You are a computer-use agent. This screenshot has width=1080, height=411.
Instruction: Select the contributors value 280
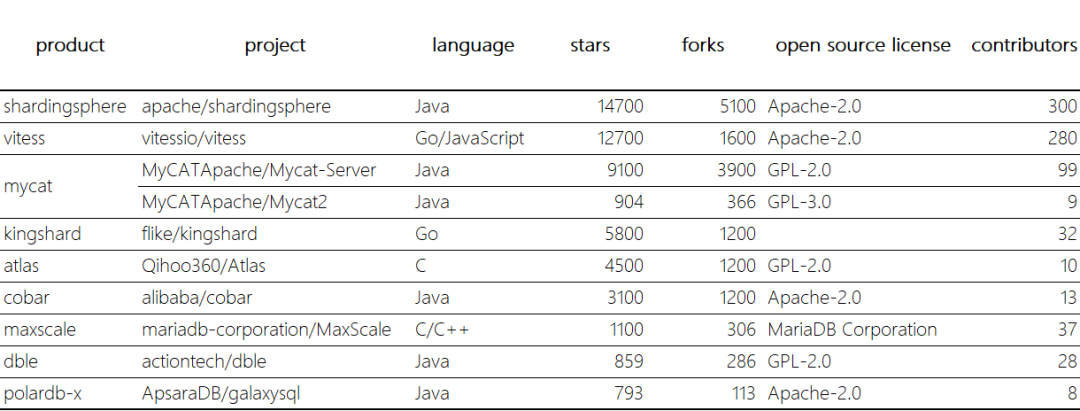(x=1063, y=138)
